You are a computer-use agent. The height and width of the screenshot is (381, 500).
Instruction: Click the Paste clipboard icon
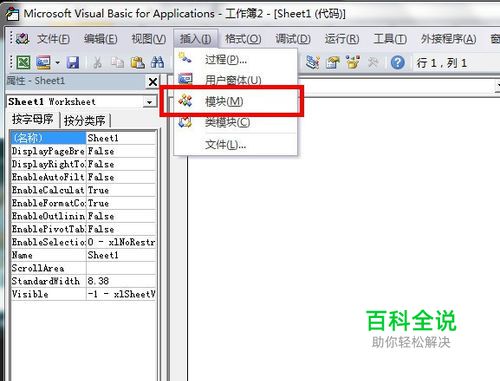[137, 62]
